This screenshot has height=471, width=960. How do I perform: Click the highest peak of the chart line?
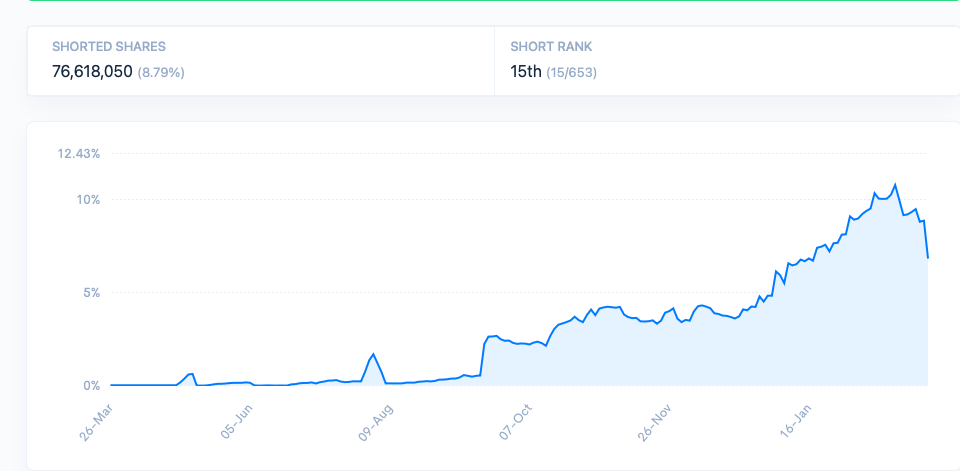coord(895,184)
